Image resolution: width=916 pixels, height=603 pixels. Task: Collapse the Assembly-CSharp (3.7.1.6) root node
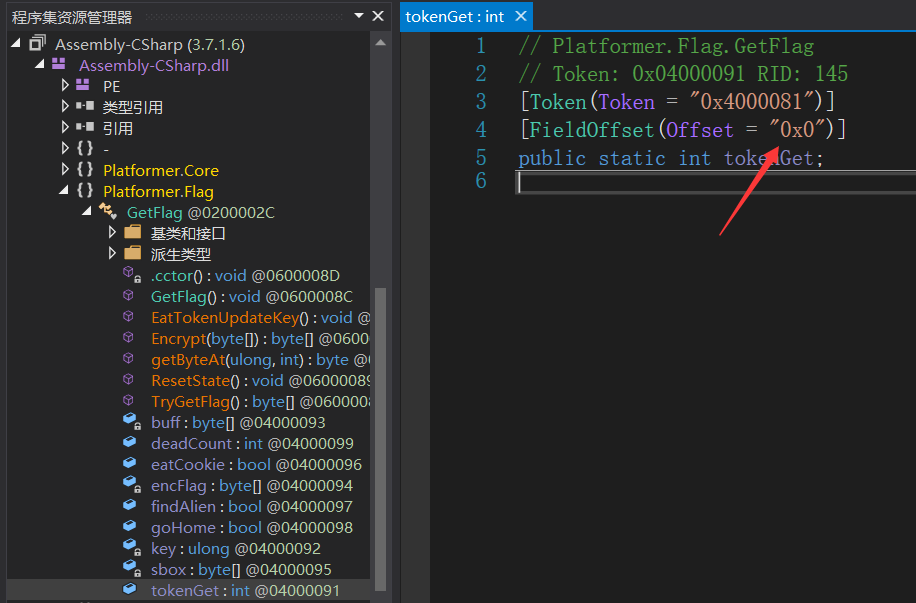[x=16, y=43]
